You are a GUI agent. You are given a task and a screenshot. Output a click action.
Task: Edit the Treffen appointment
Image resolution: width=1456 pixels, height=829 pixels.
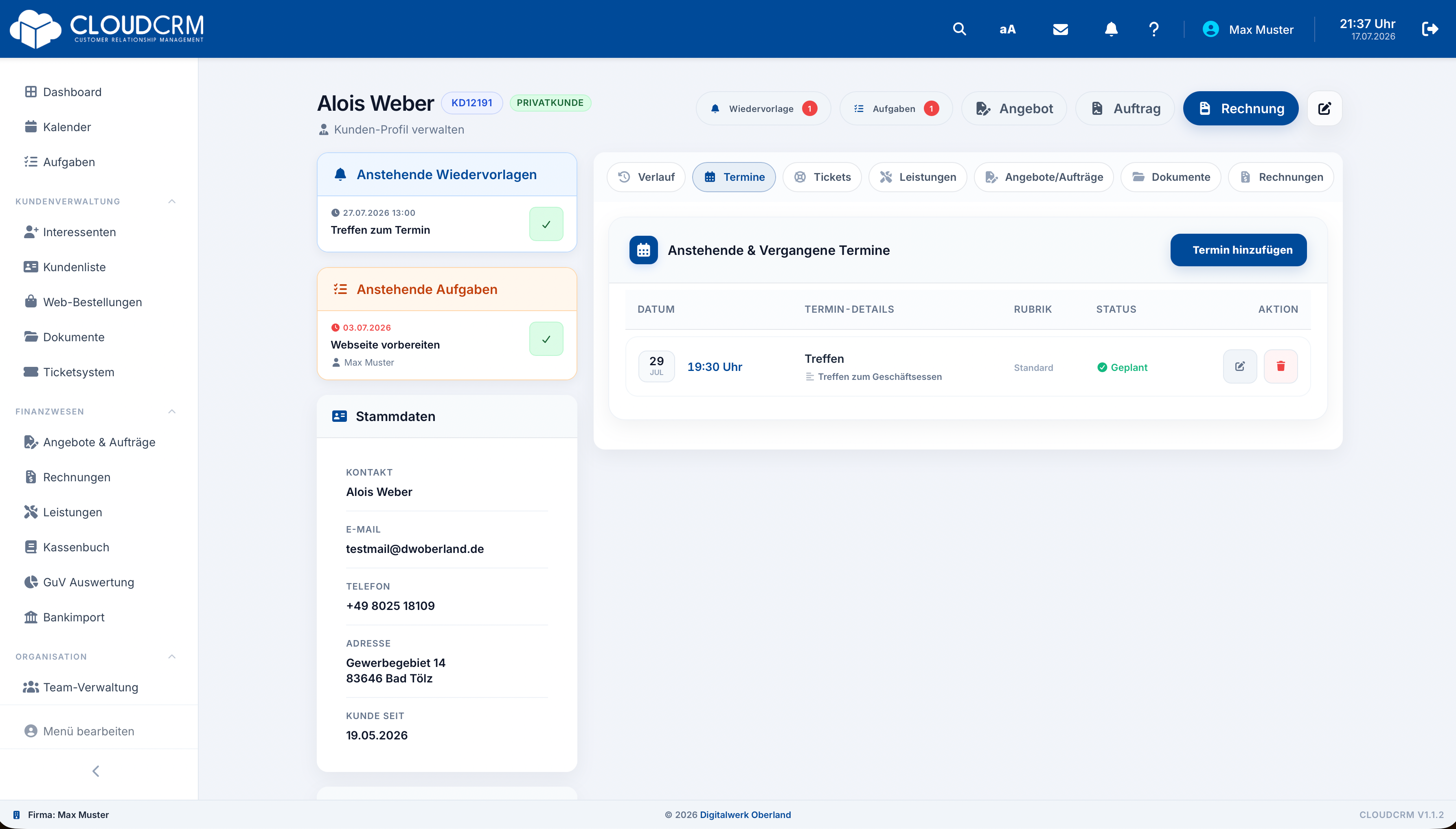(1239, 366)
